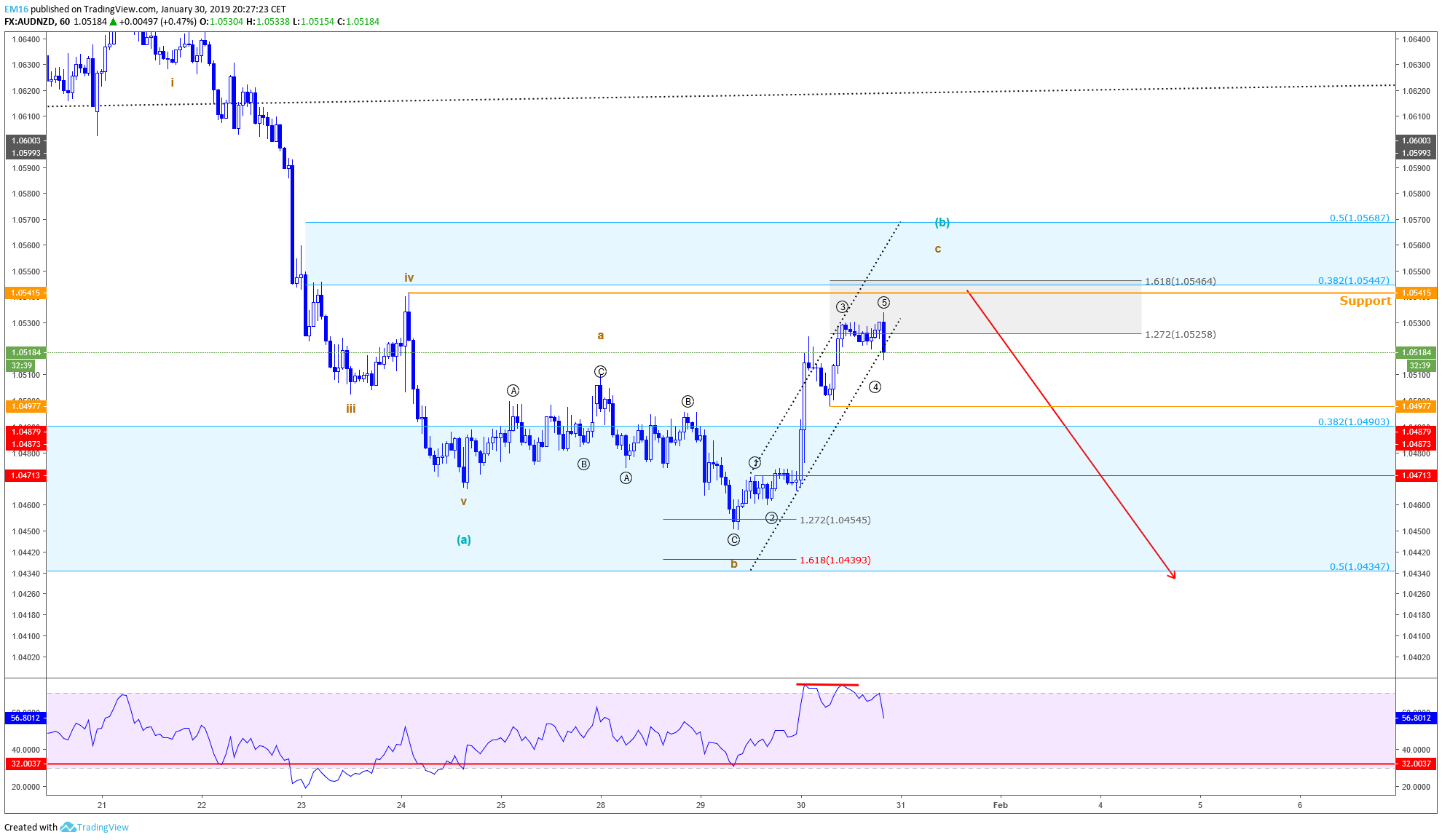Click the circled 5 wave marker
The image size is (1442, 840).
(883, 302)
